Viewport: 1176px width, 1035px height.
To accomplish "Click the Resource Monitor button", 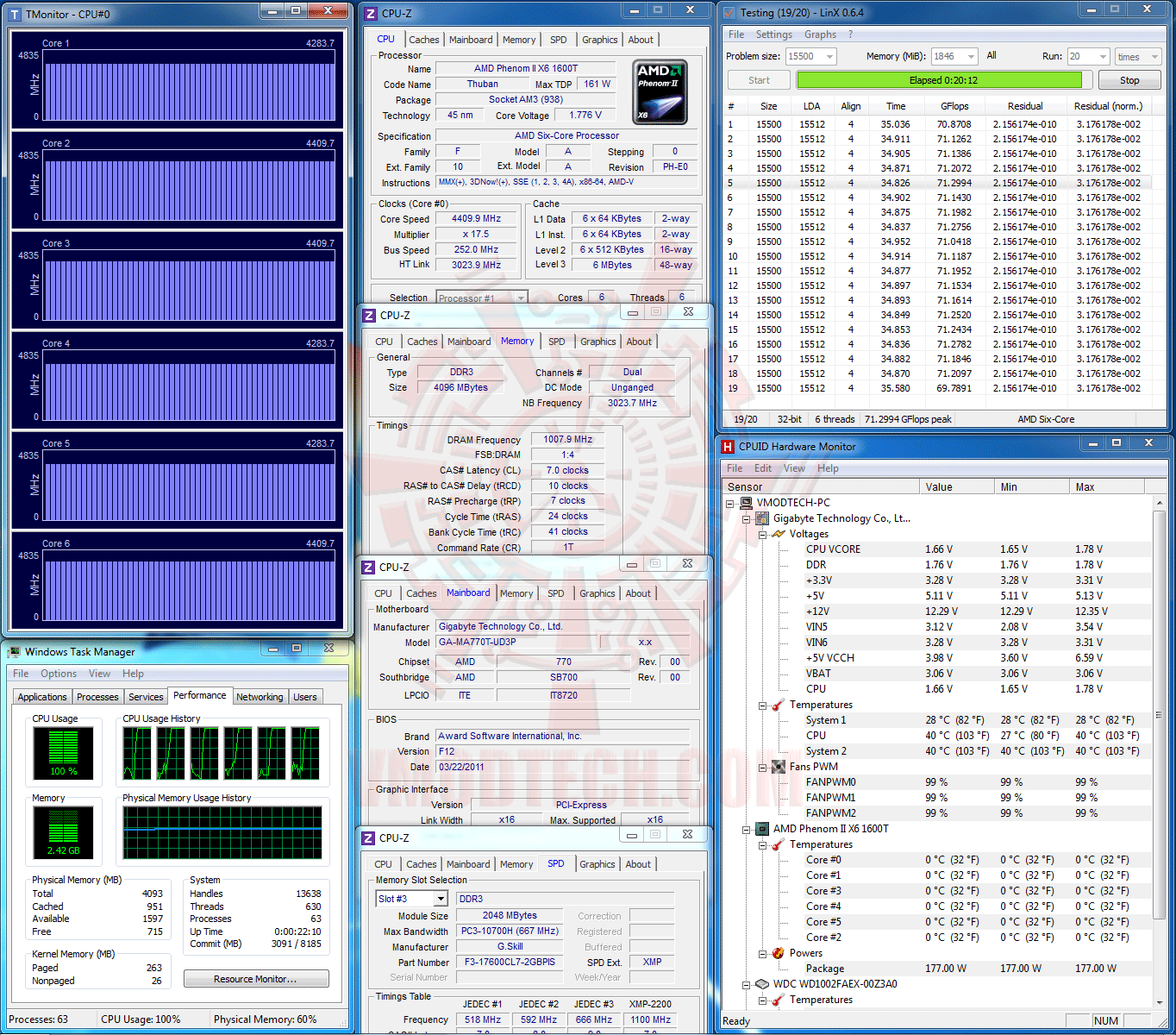I will click(256, 979).
